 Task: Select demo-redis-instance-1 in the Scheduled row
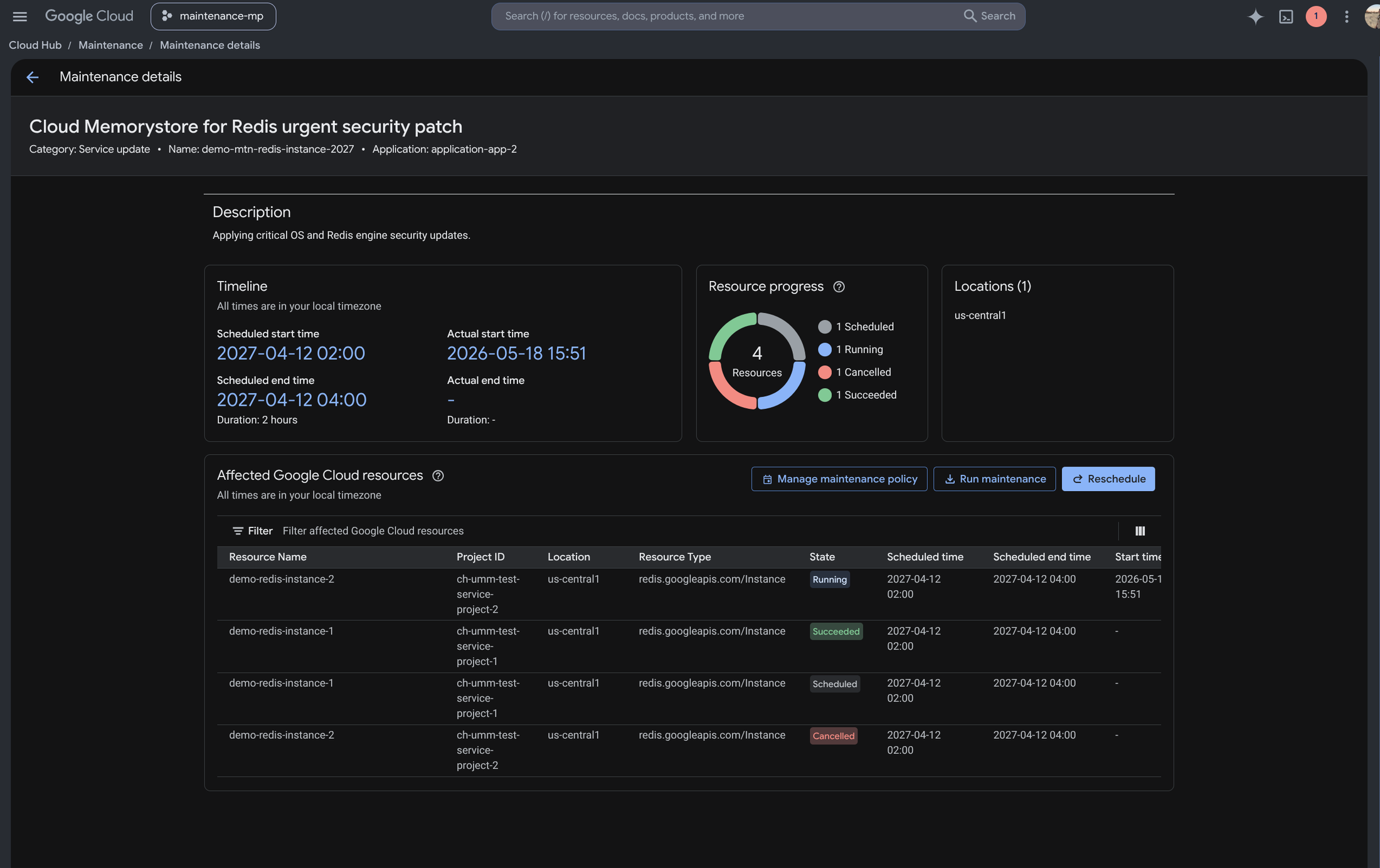tap(281, 683)
